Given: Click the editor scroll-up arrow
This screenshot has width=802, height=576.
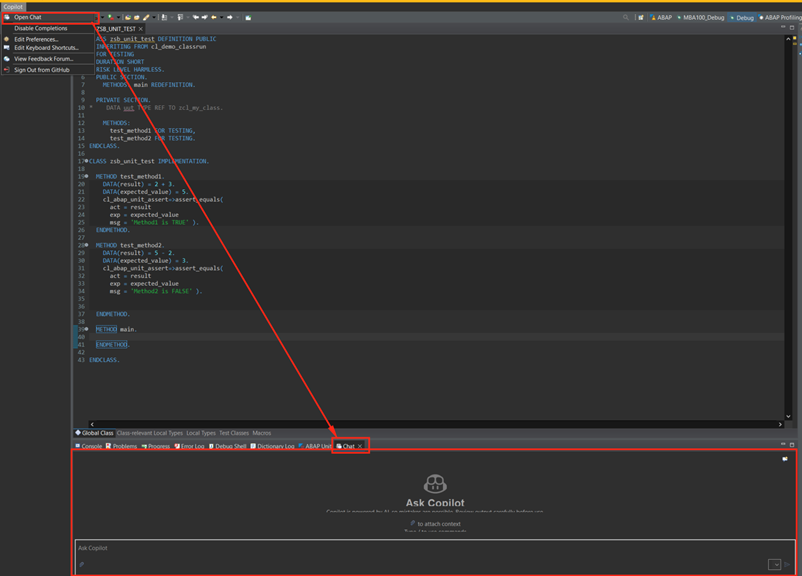Looking at the screenshot, I should (x=788, y=39).
